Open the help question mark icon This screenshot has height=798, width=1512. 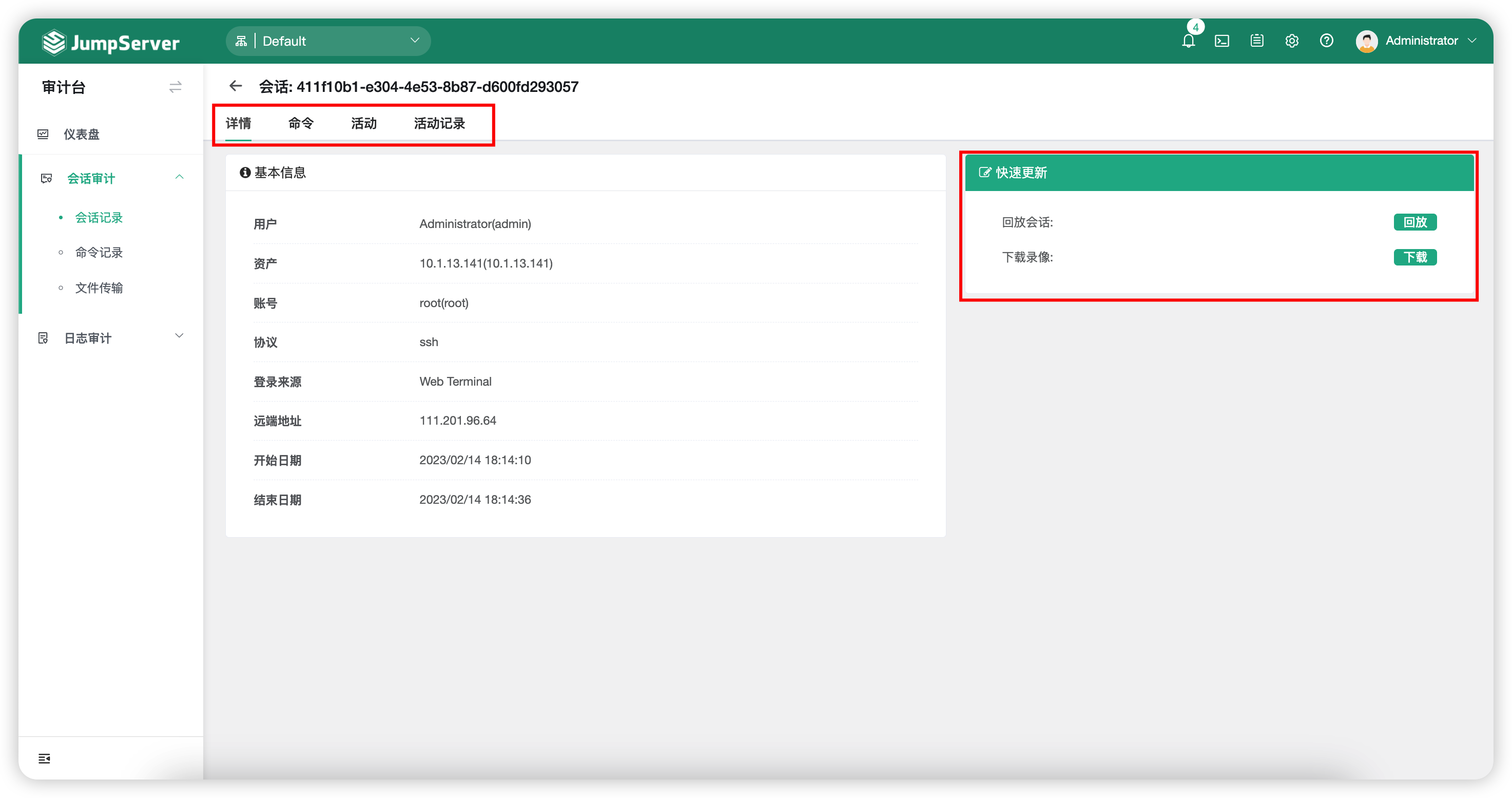tap(1327, 41)
